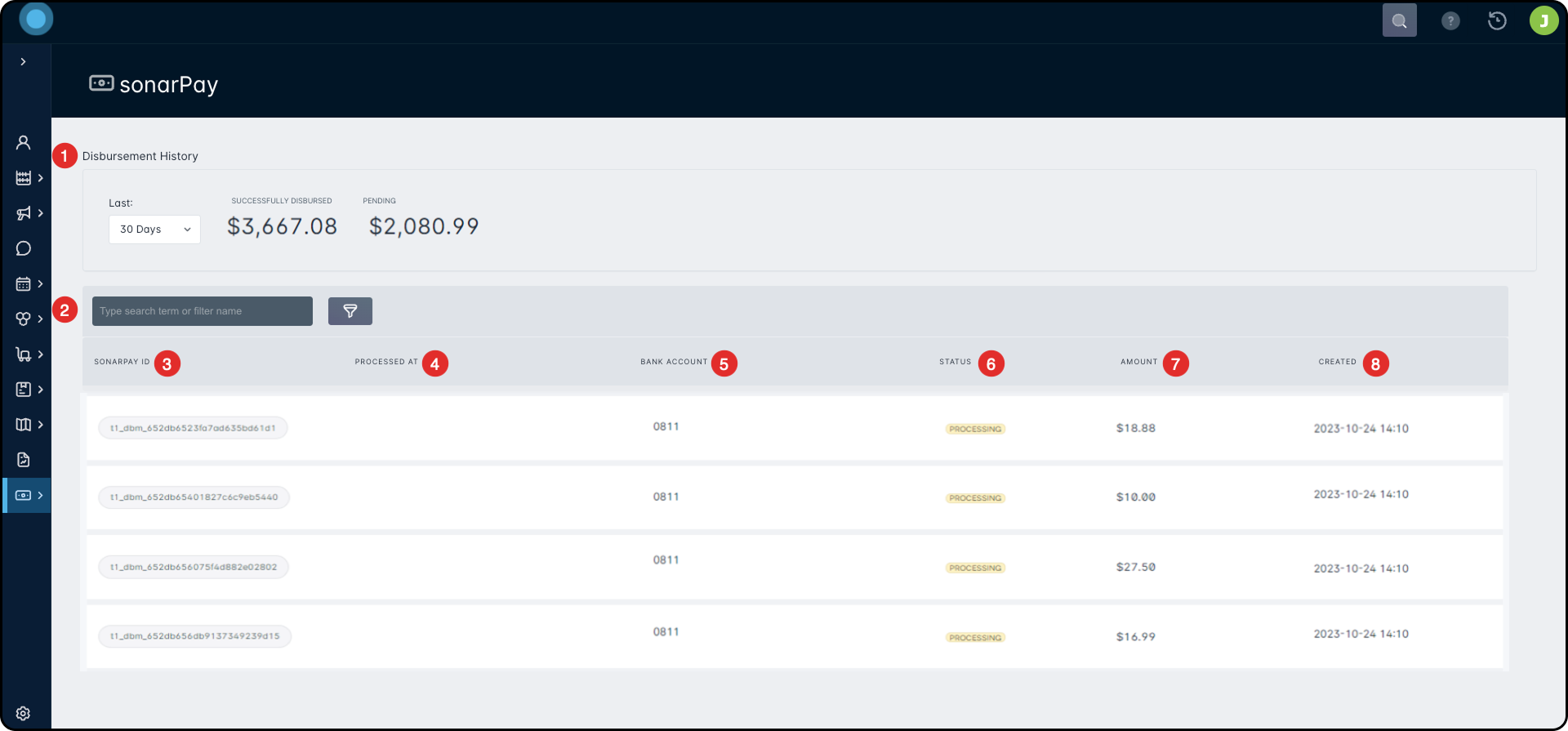Expand the megaphone sidebar item chevron
Screen dimensions: 1568x731
[x=40, y=213]
